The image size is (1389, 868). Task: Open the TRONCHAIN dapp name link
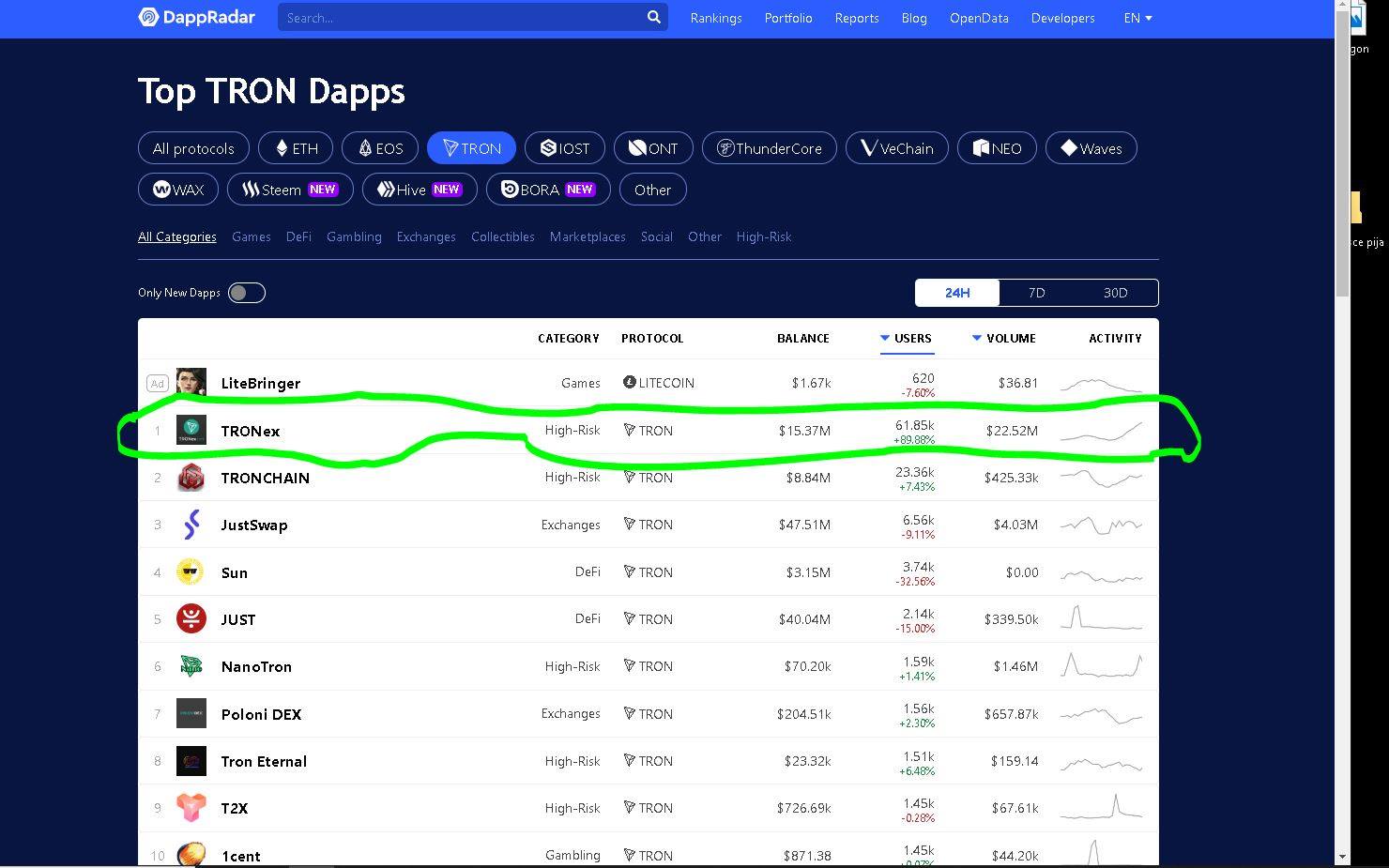(265, 478)
